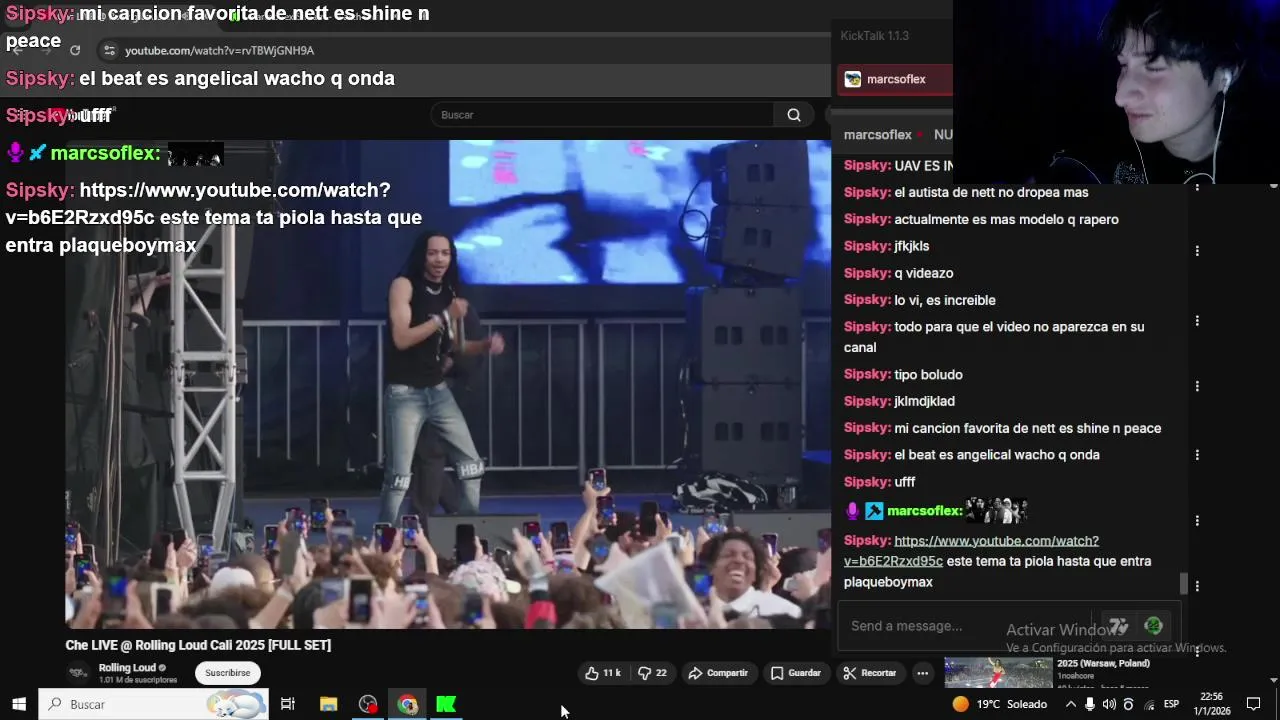Switch to Google Chrome on the taskbar

pyautogui.click(x=407, y=704)
